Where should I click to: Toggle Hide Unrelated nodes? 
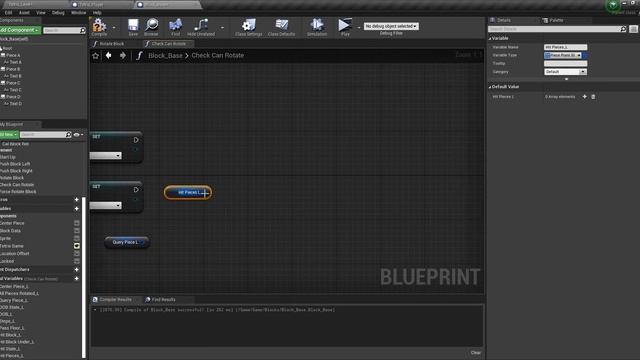201,27
